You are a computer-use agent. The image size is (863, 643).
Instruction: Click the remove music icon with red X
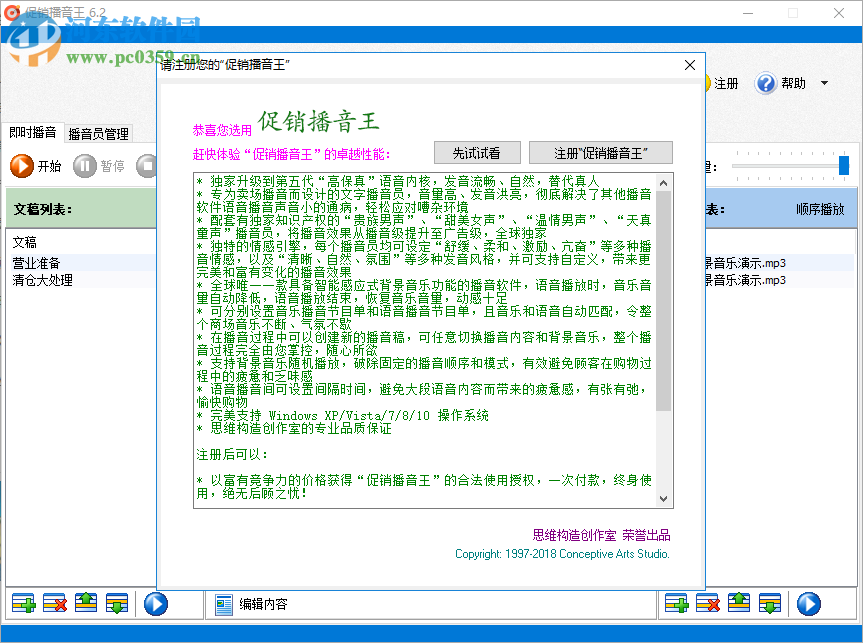pos(707,603)
